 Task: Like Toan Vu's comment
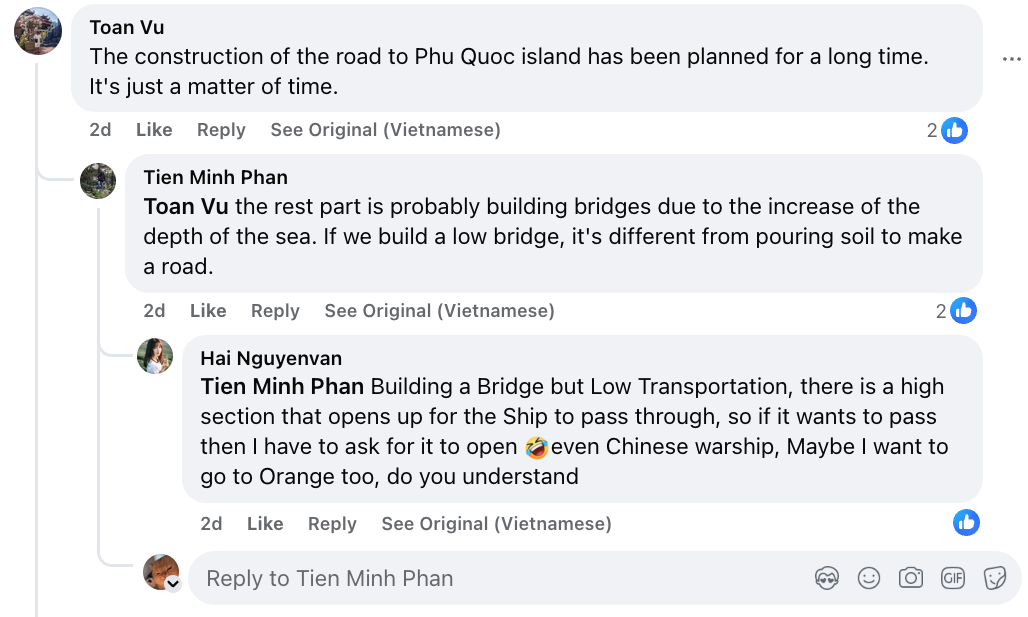(x=154, y=130)
